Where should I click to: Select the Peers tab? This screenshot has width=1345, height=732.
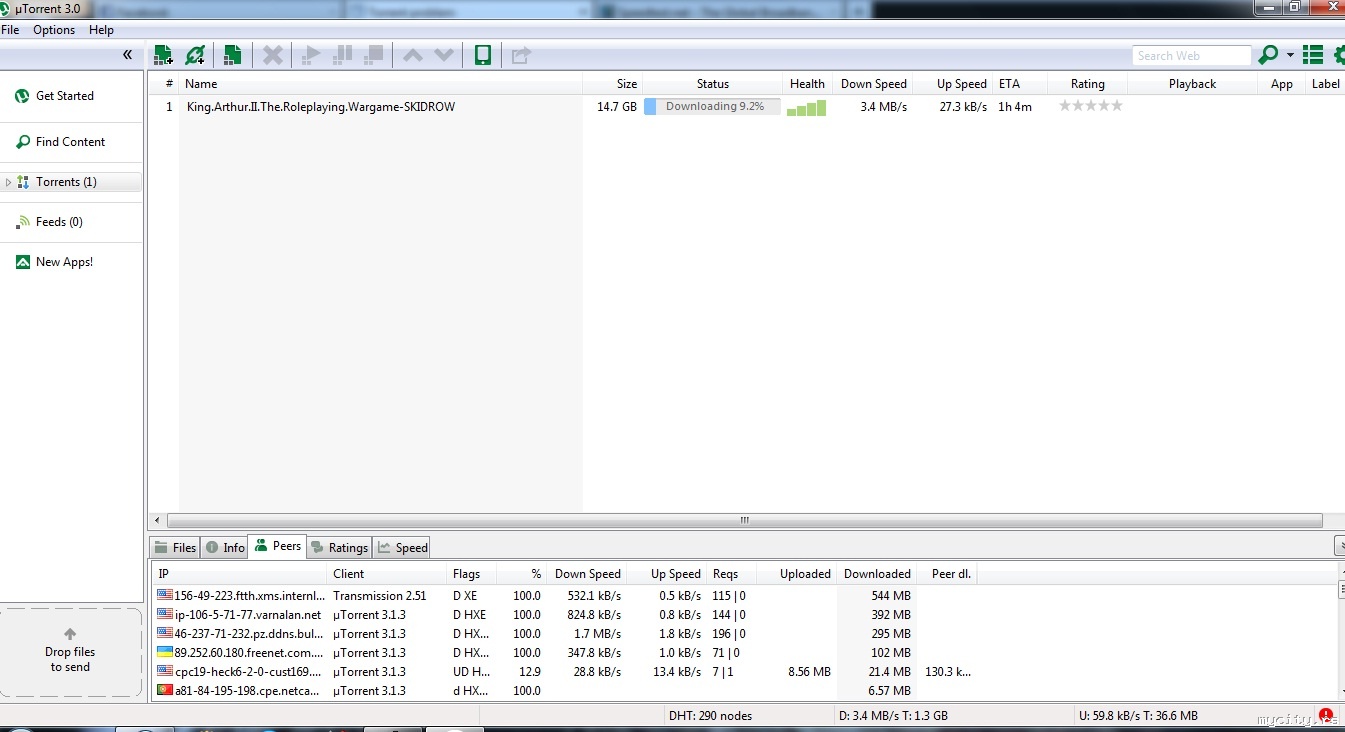[277, 546]
